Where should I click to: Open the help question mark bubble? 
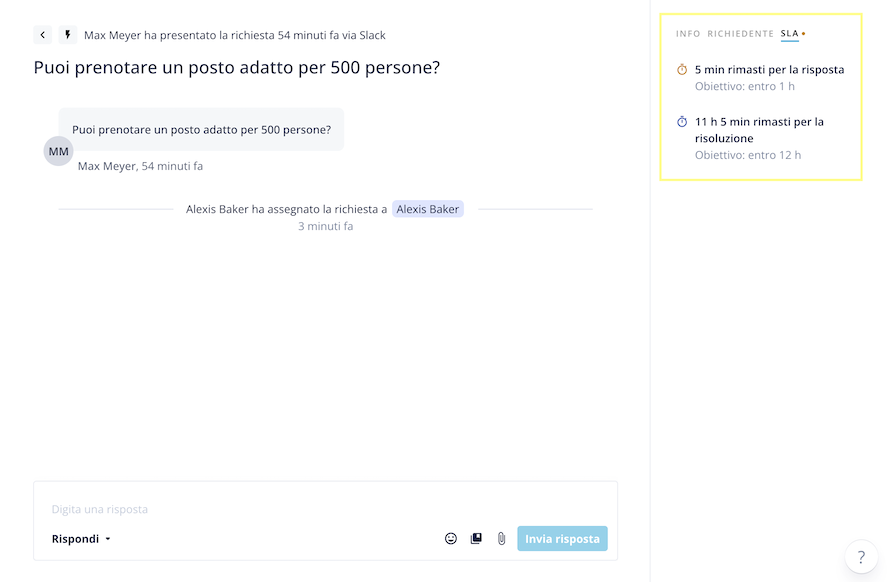pos(861,557)
